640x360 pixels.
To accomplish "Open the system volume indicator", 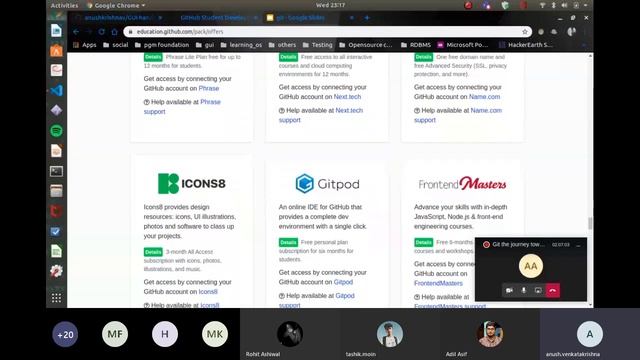I will coord(564,5).
